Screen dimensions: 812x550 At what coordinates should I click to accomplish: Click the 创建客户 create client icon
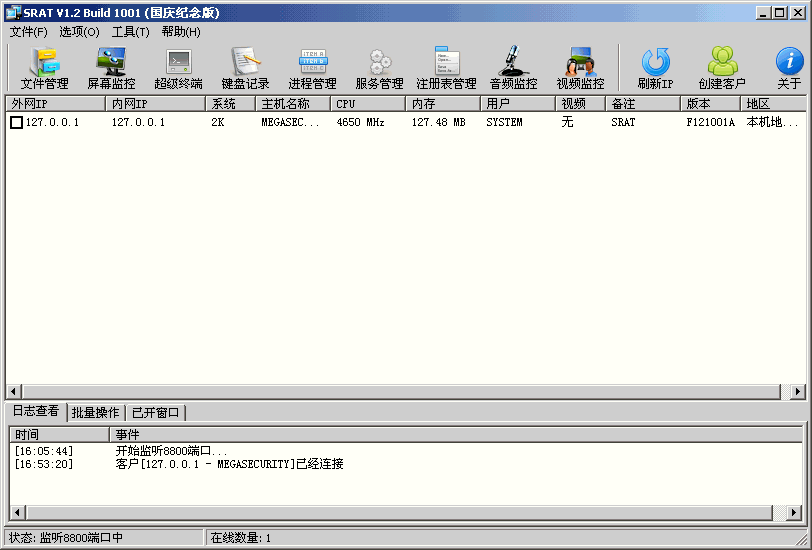(722, 68)
